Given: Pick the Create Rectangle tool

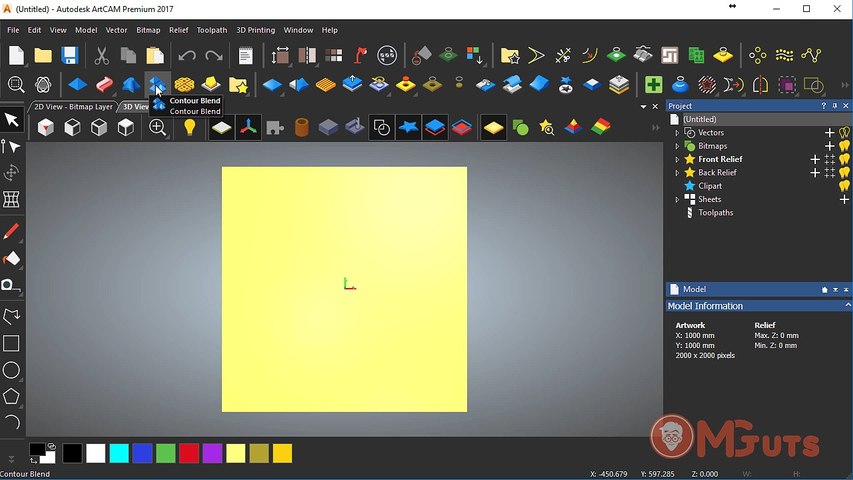Looking at the screenshot, I should point(11,343).
